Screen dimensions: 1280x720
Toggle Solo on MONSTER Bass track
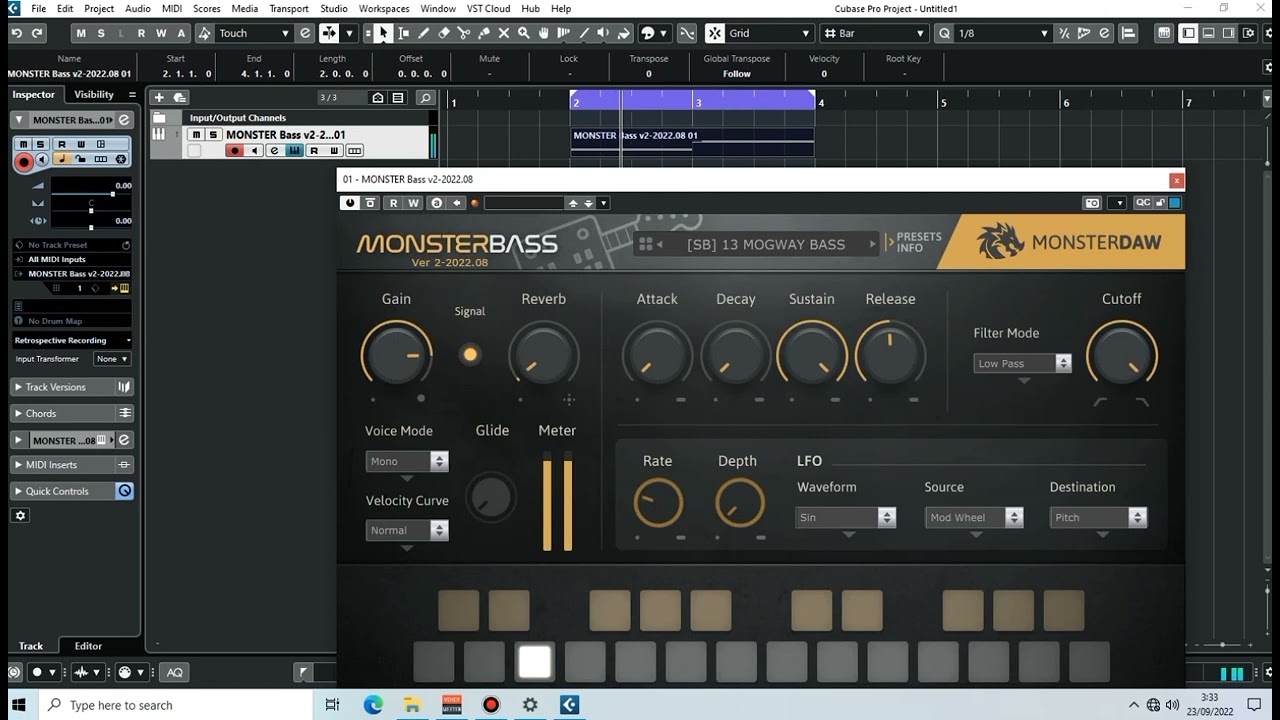[x=212, y=135]
